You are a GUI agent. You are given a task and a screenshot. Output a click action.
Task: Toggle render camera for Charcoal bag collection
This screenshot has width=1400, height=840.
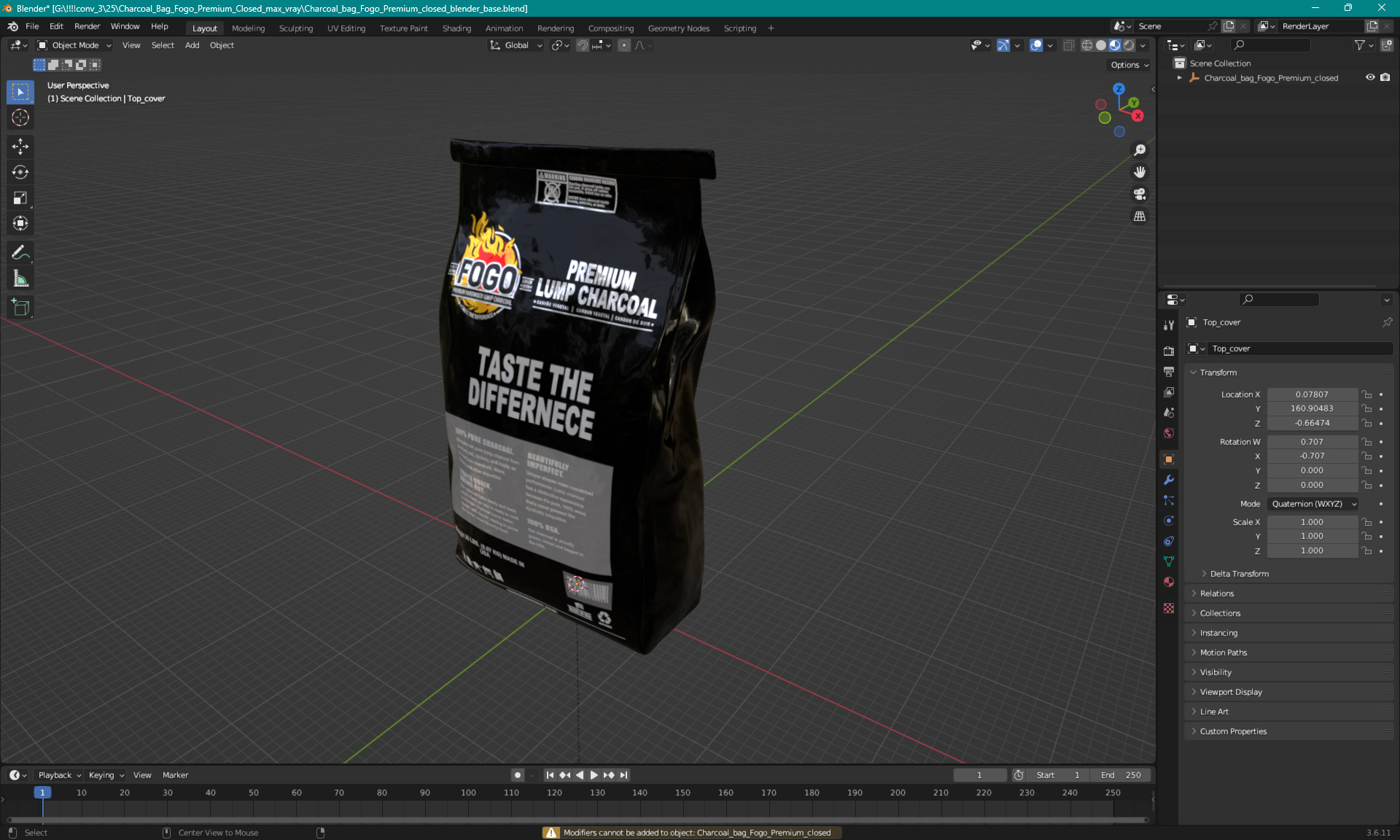pyautogui.click(x=1385, y=77)
